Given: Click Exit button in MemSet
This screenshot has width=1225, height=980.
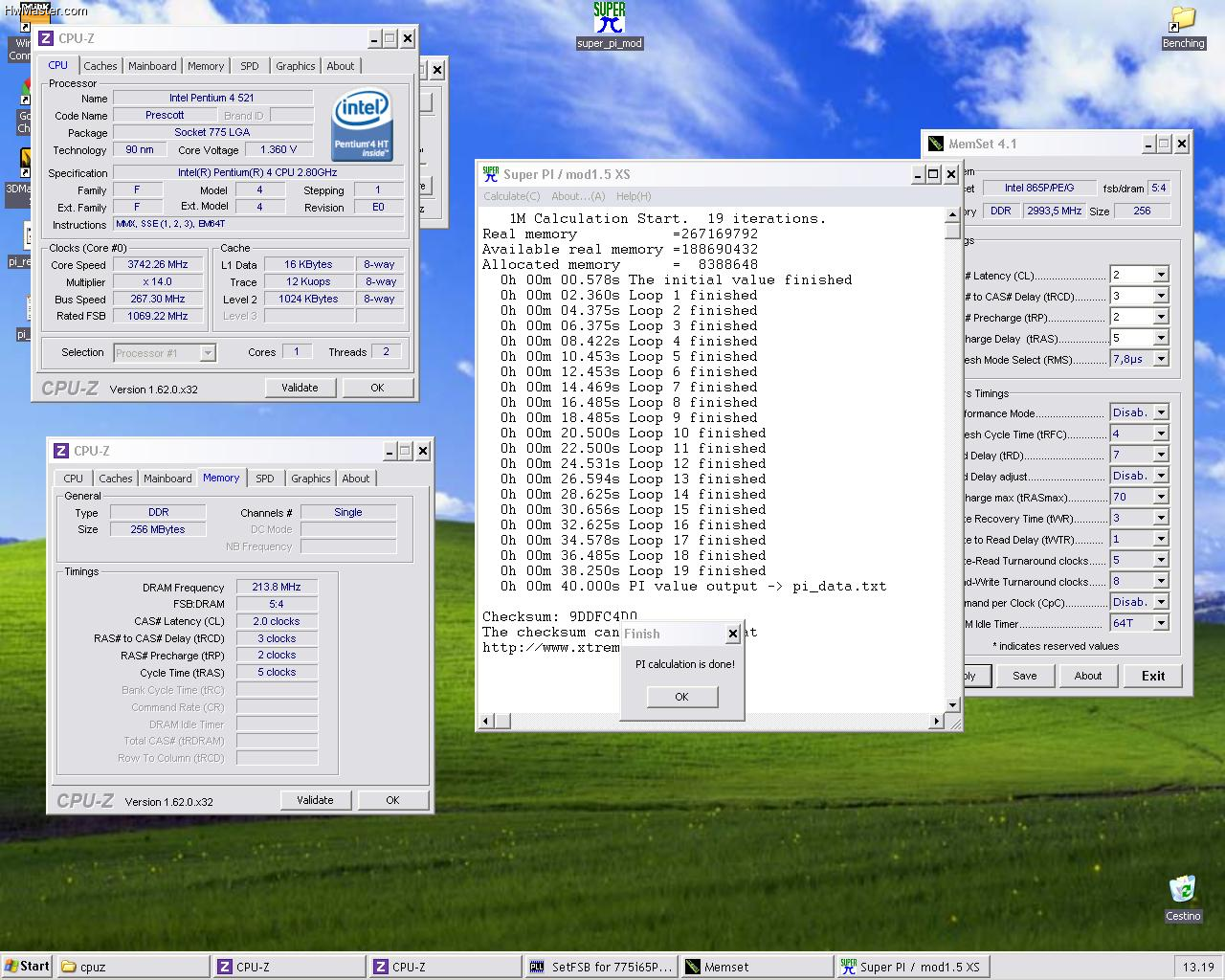Looking at the screenshot, I should 1153,676.
